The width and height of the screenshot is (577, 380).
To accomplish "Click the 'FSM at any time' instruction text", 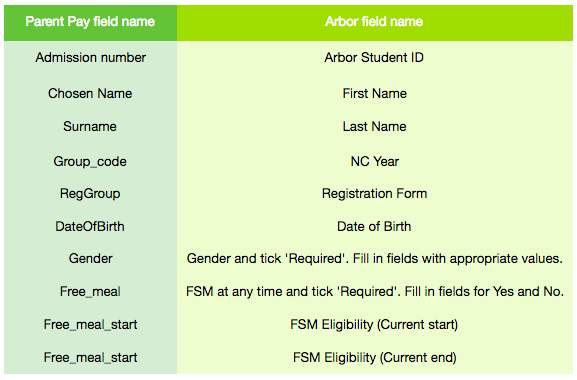I will click(375, 292).
